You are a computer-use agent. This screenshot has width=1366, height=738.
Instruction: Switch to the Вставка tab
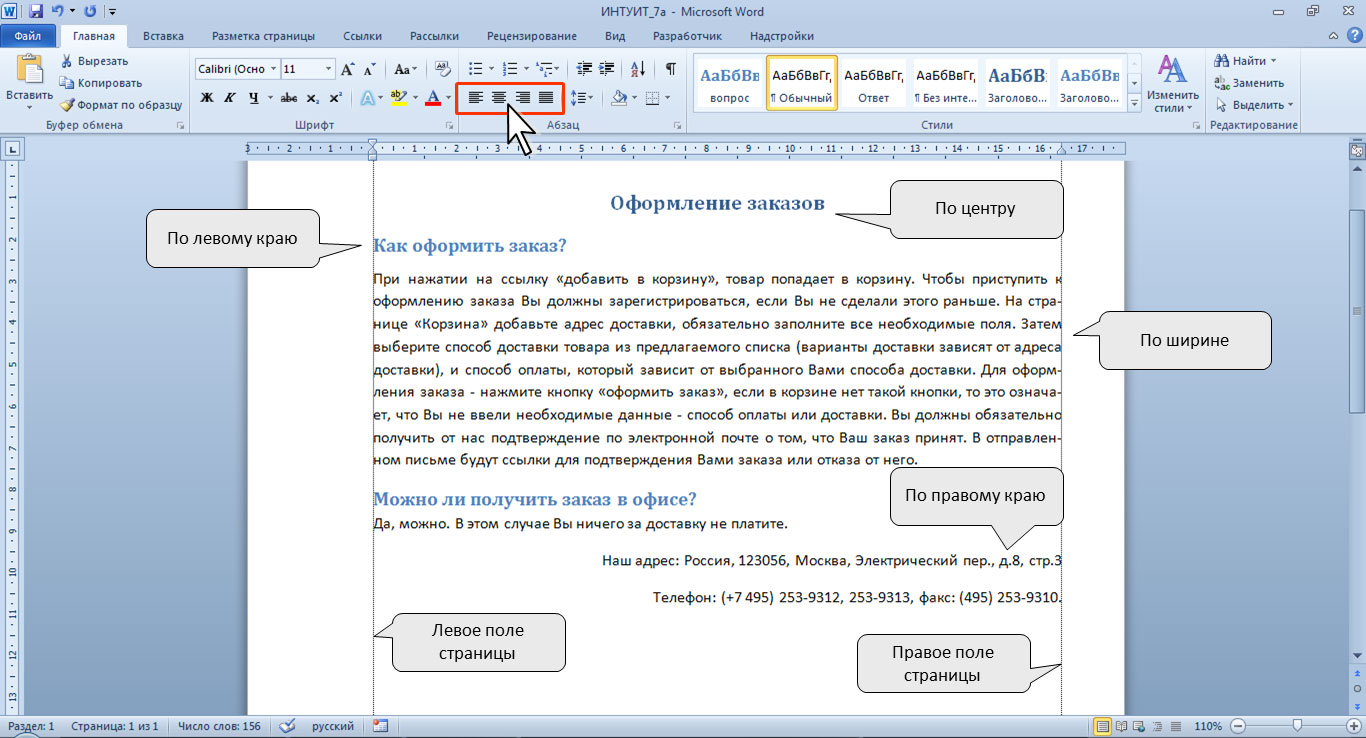(163, 36)
